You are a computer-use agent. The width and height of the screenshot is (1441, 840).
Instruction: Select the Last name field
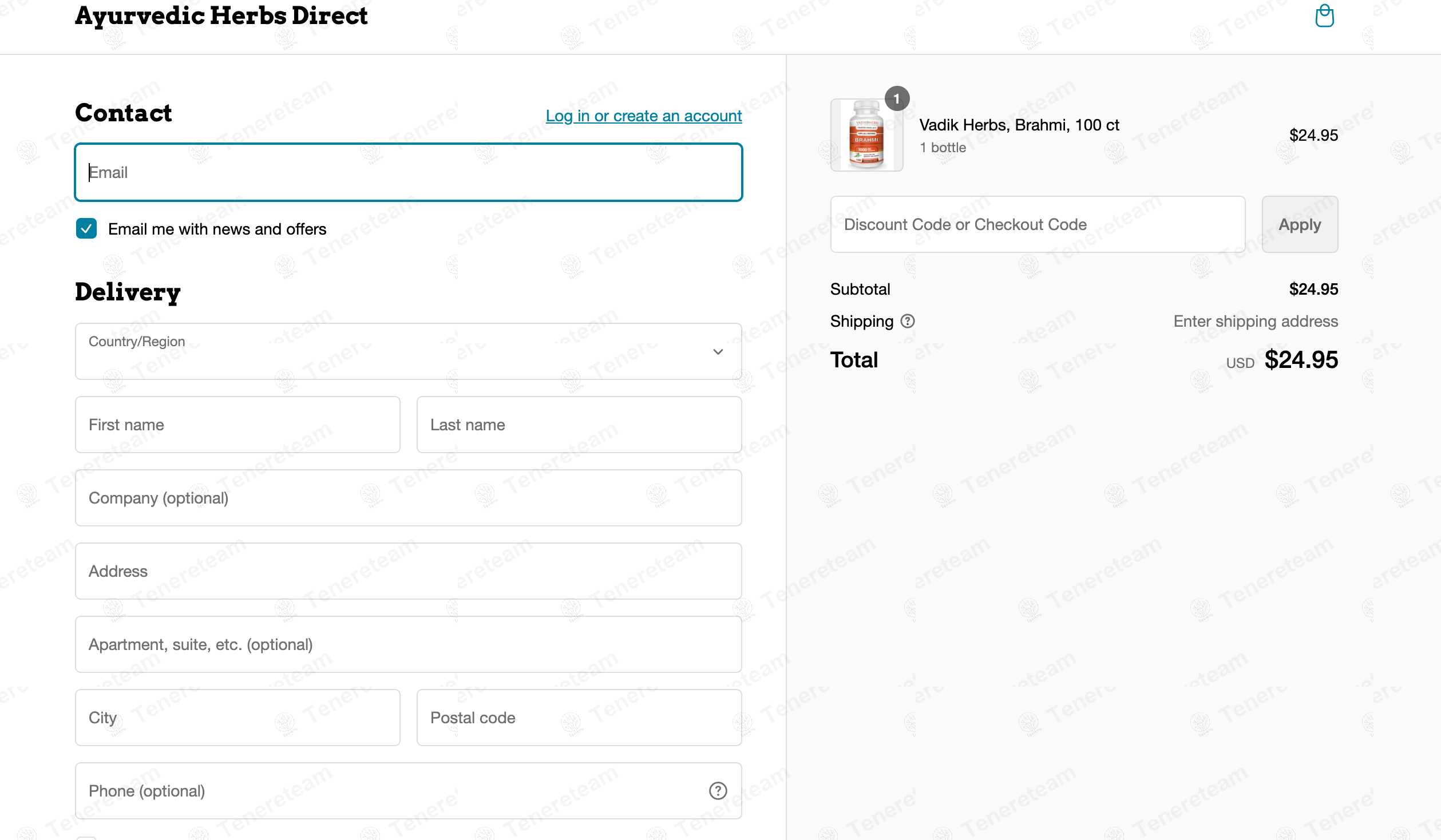coord(579,425)
